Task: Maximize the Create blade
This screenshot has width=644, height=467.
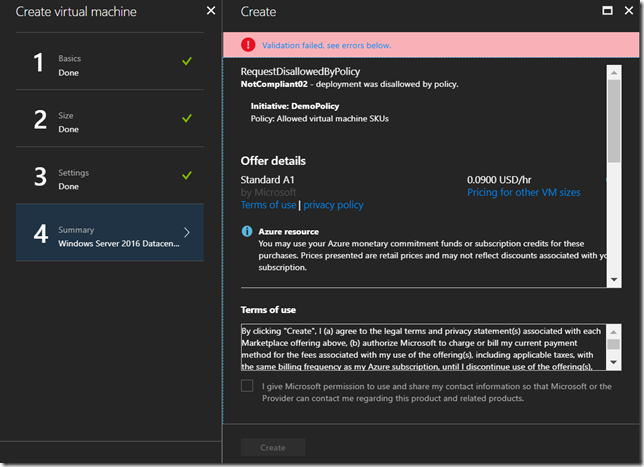Action: point(607,11)
